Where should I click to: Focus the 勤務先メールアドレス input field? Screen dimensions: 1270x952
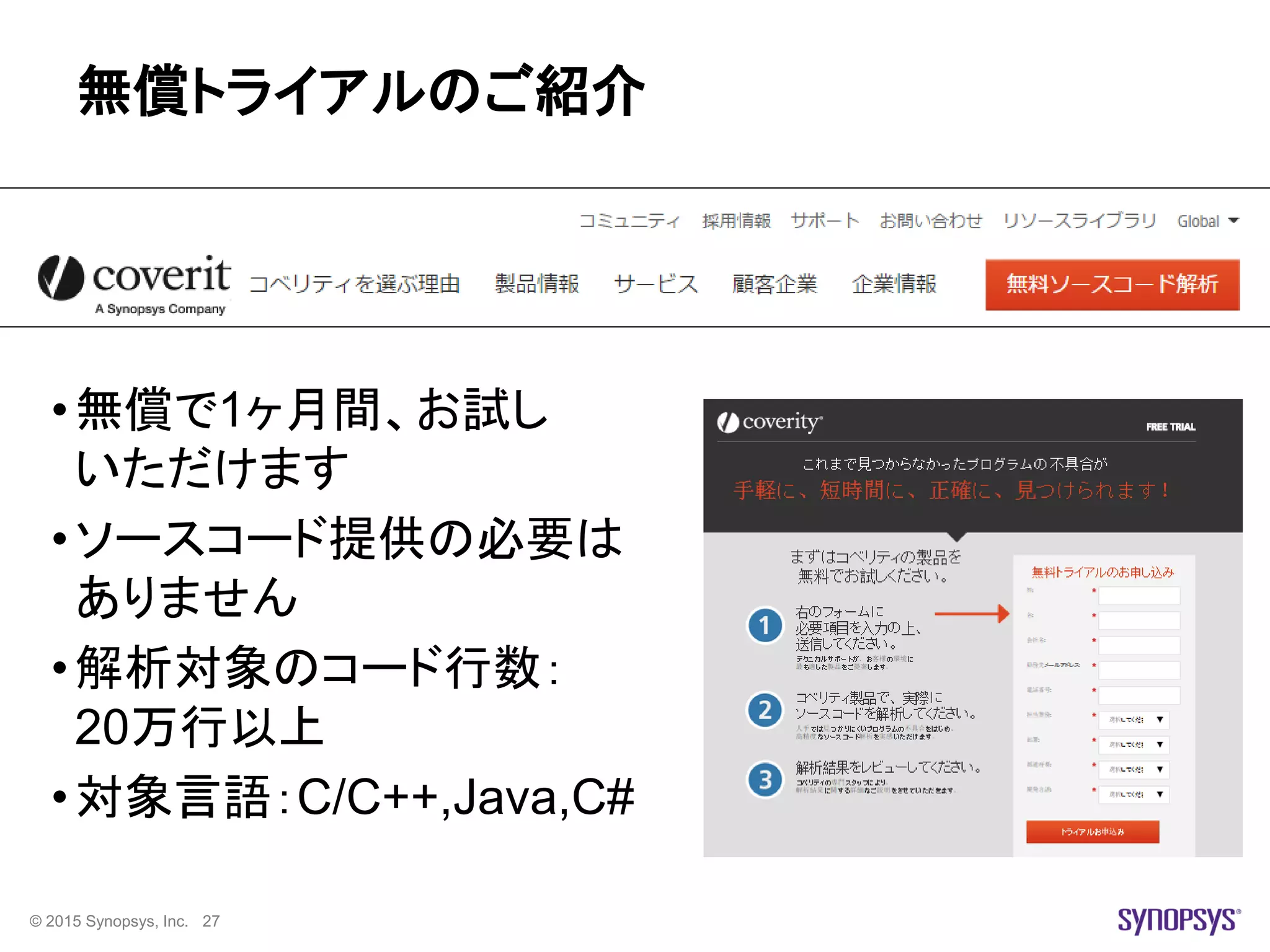(1139, 671)
